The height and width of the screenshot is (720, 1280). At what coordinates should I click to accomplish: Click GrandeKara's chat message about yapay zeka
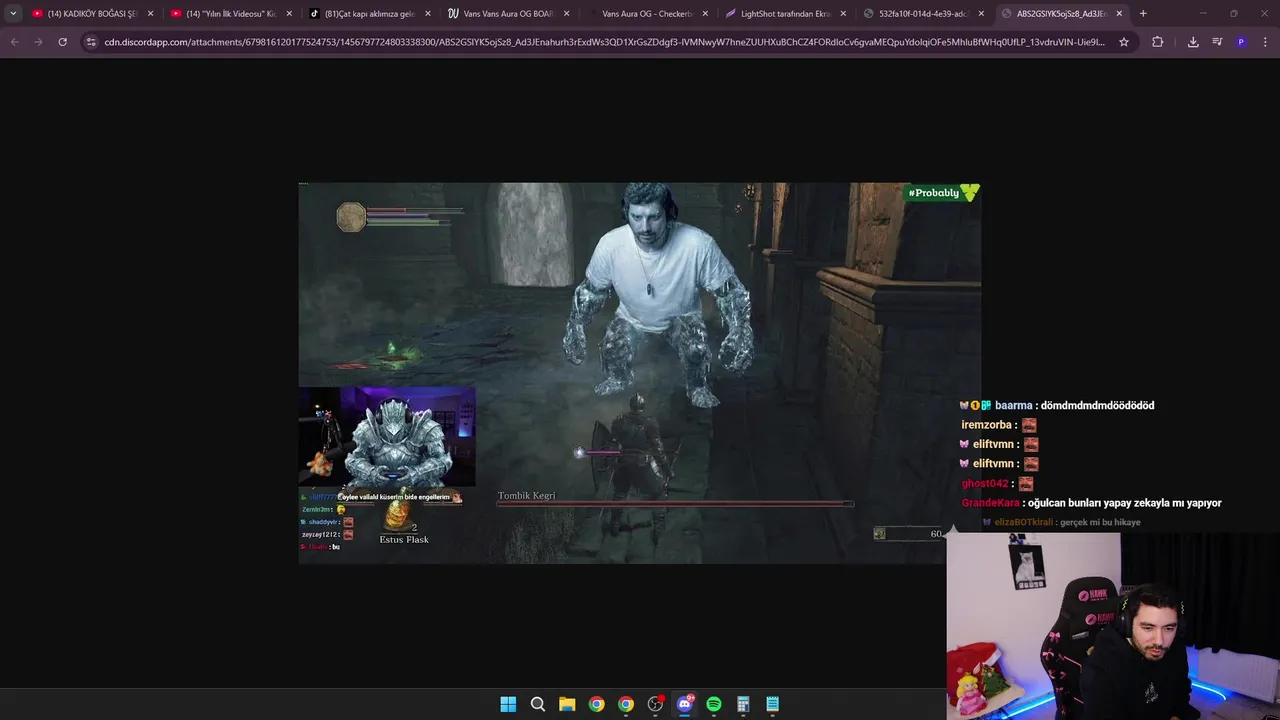(1091, 503)
